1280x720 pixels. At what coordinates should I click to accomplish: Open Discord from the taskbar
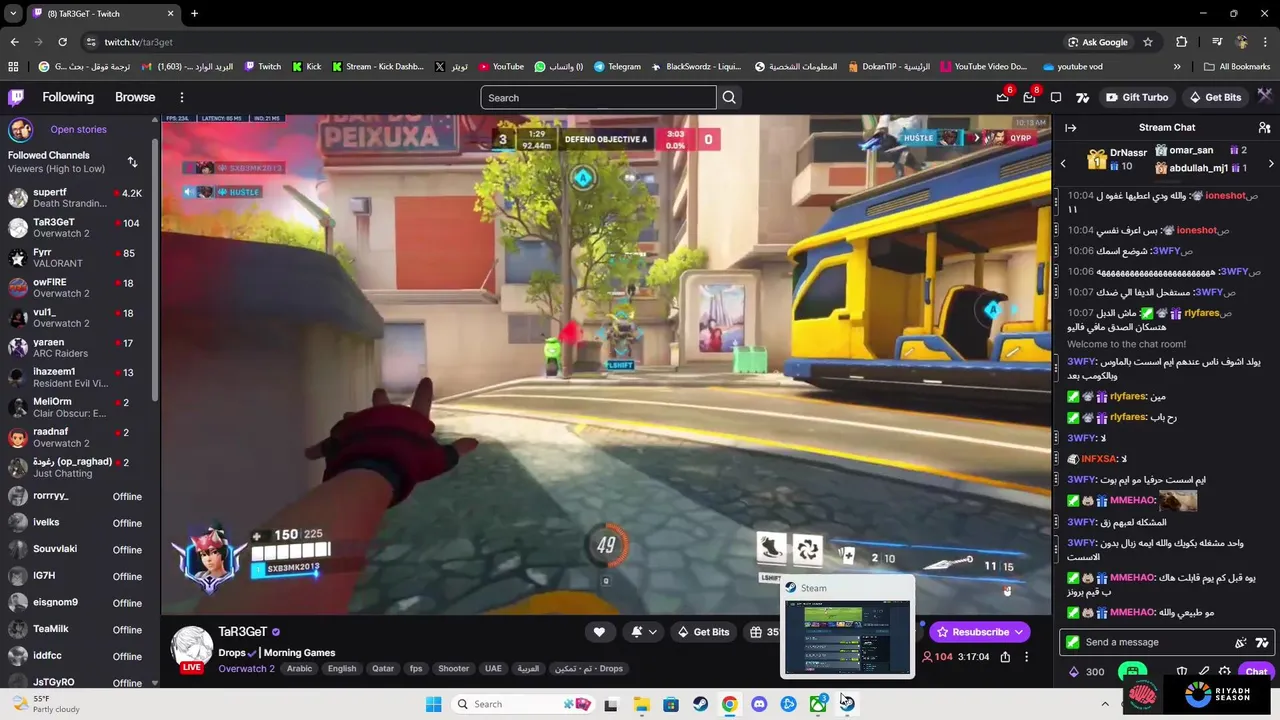click(759, 704)
